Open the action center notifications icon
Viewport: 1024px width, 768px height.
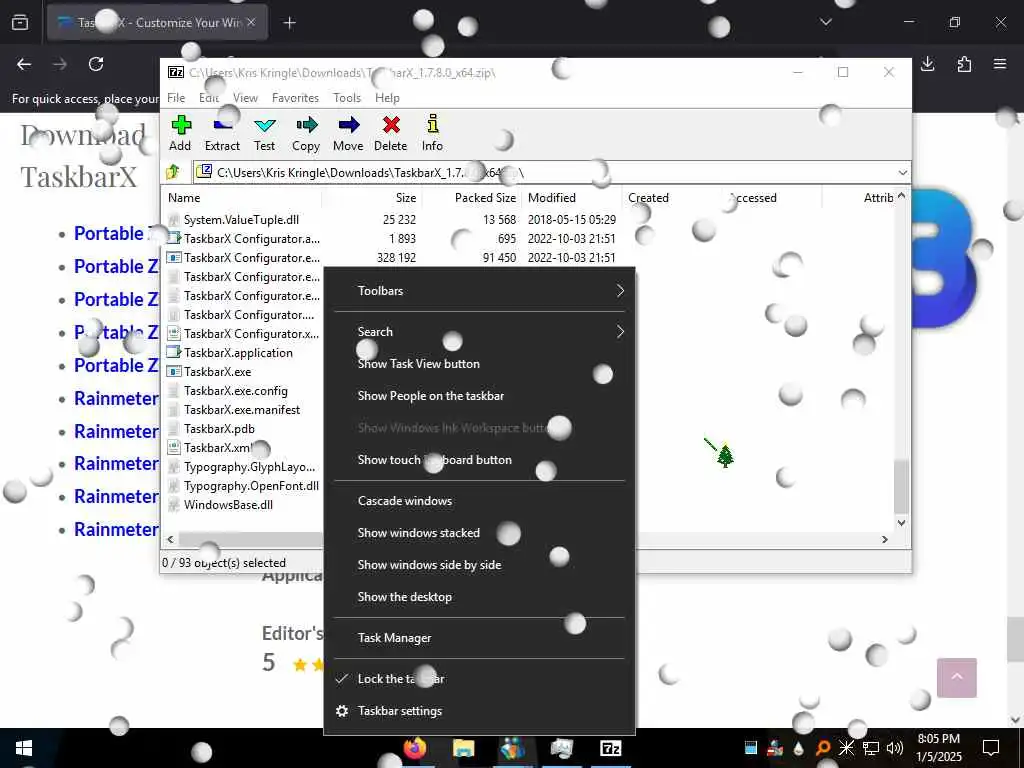coord(991,748)
